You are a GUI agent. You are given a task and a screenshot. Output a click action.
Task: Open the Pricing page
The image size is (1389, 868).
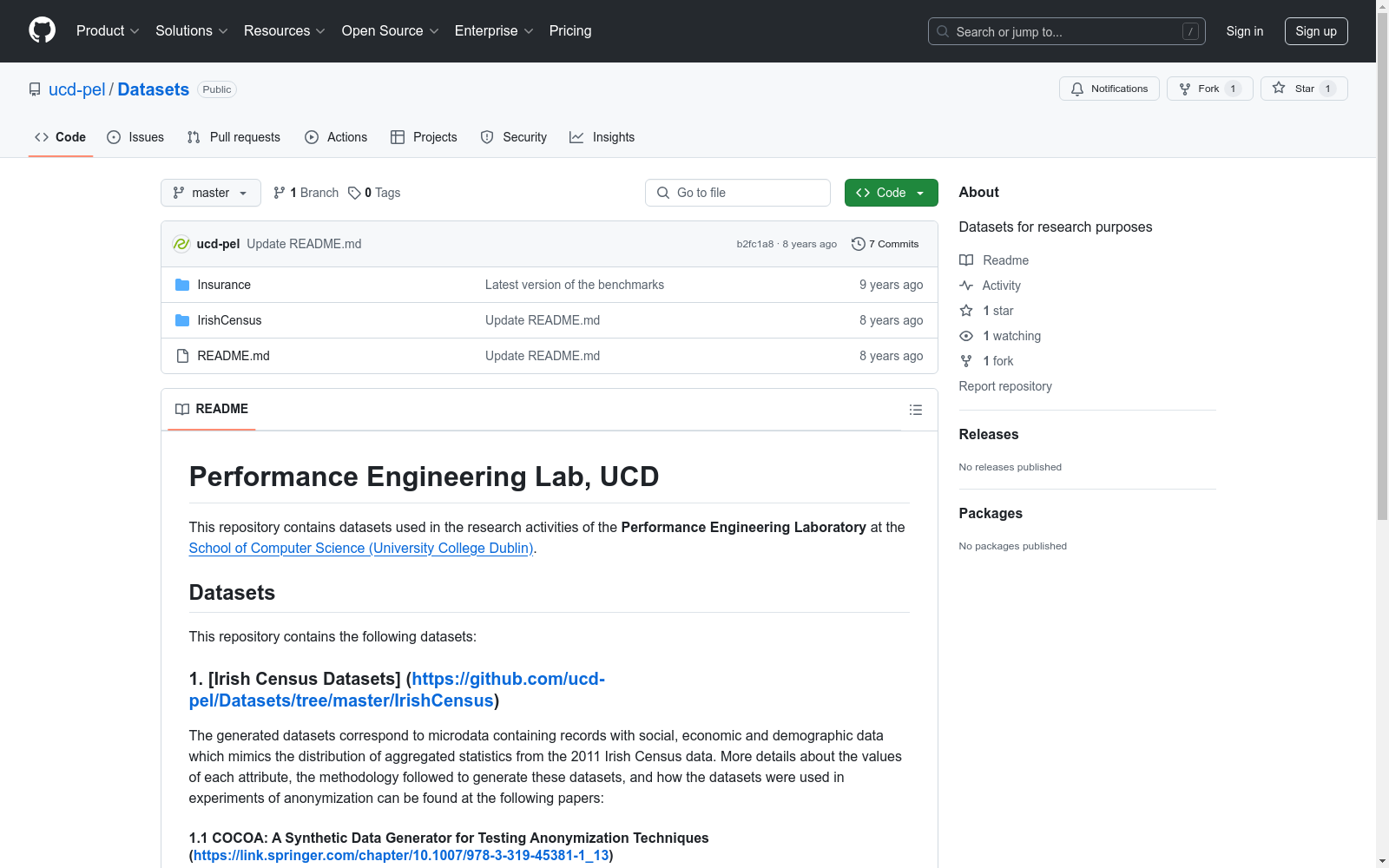(x=570, y=31)
